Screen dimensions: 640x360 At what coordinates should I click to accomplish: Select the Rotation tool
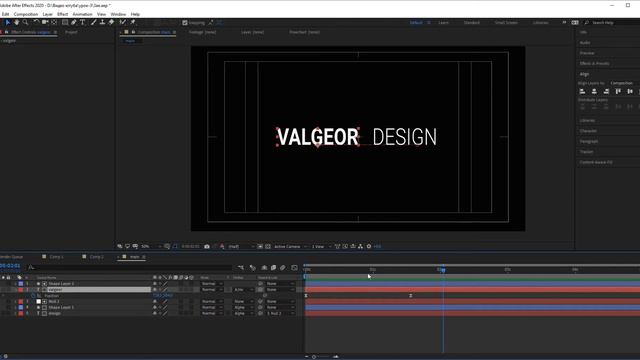[x=36, y=22]
